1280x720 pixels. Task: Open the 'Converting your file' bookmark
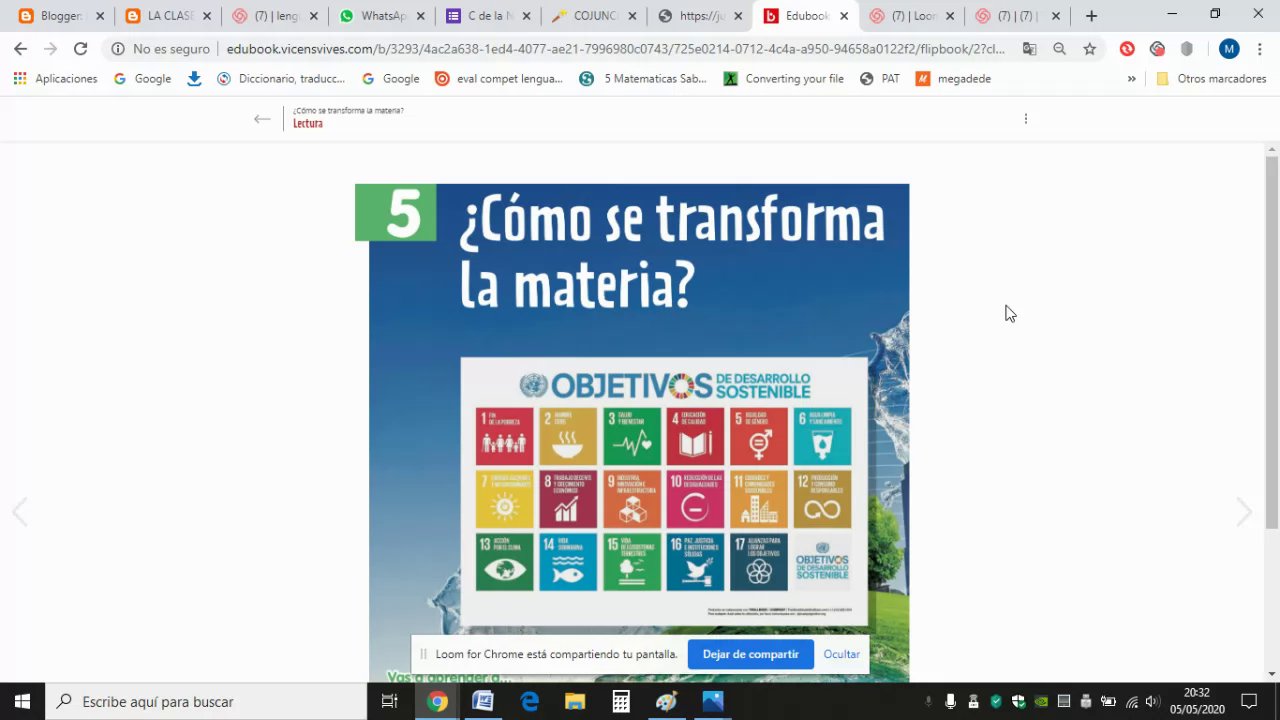[x=784, y=79]
